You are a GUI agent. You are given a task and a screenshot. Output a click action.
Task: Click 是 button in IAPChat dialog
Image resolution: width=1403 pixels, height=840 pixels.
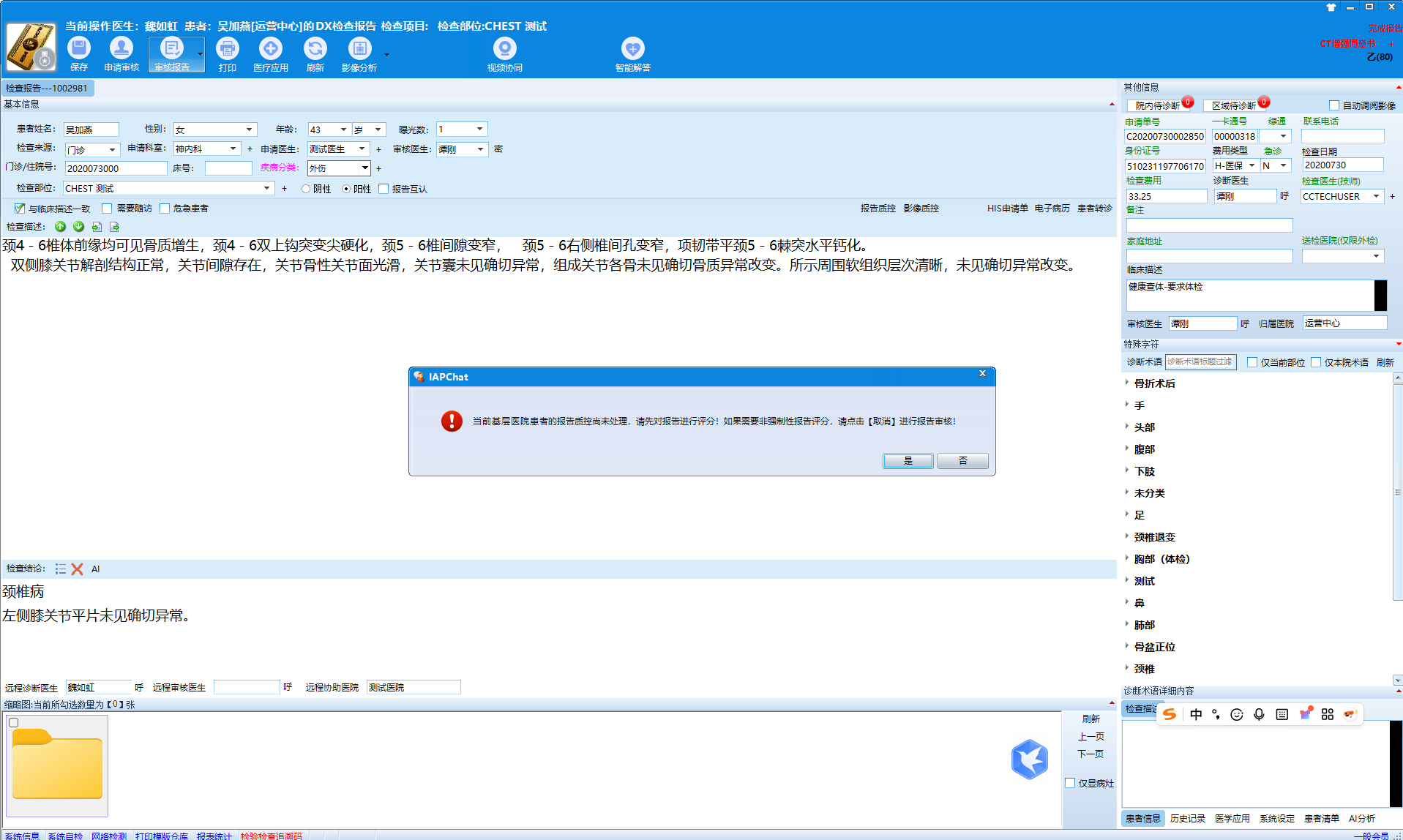[x=908, y=461]
